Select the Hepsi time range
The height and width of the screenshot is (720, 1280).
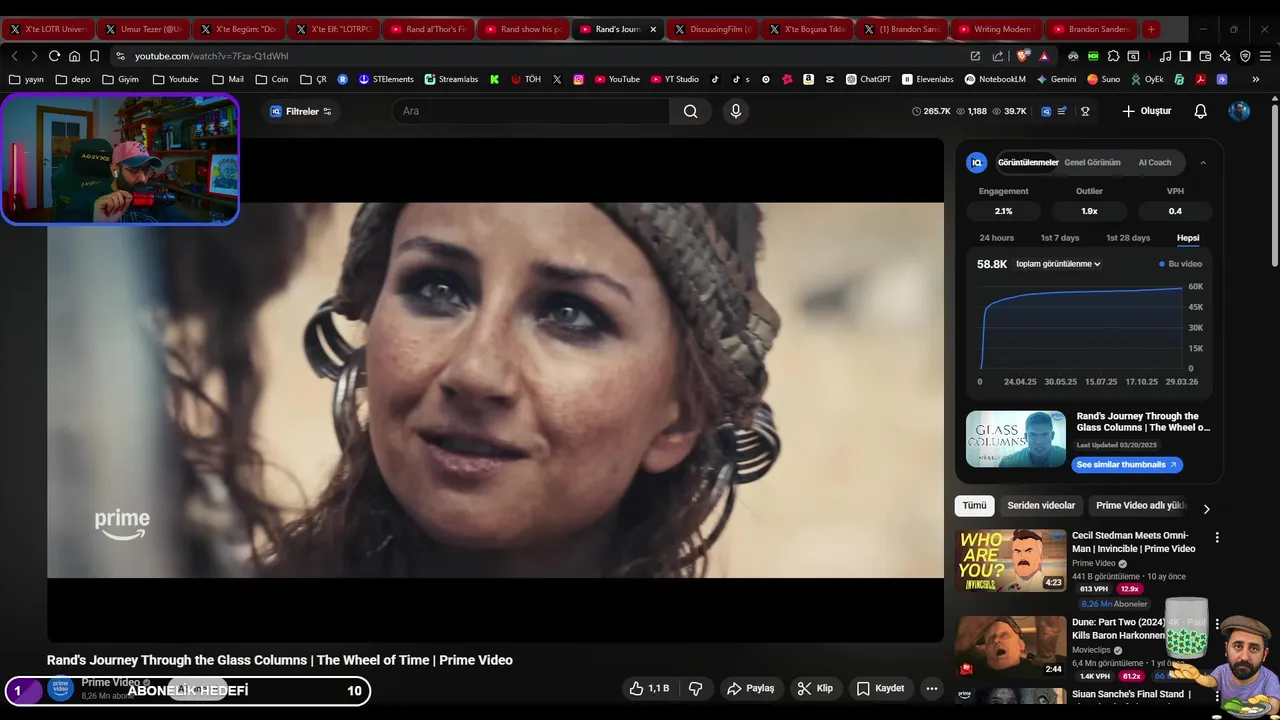point(1188,238)
